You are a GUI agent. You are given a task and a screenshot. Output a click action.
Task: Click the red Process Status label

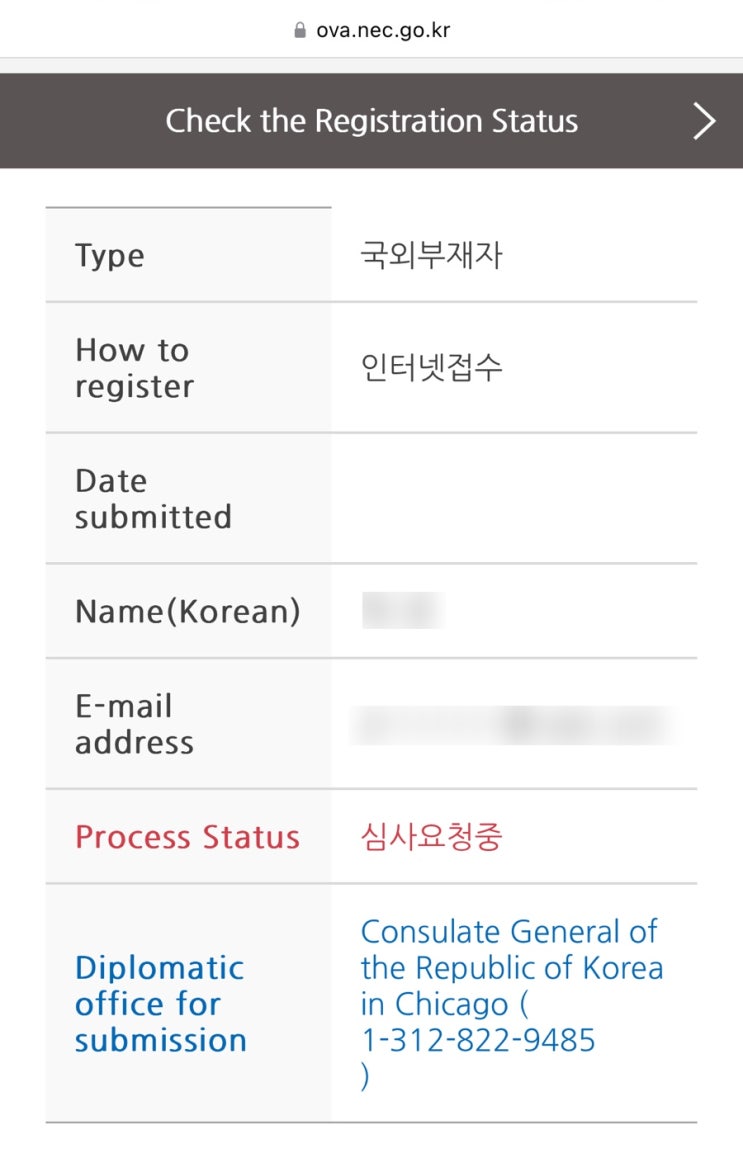188,837
